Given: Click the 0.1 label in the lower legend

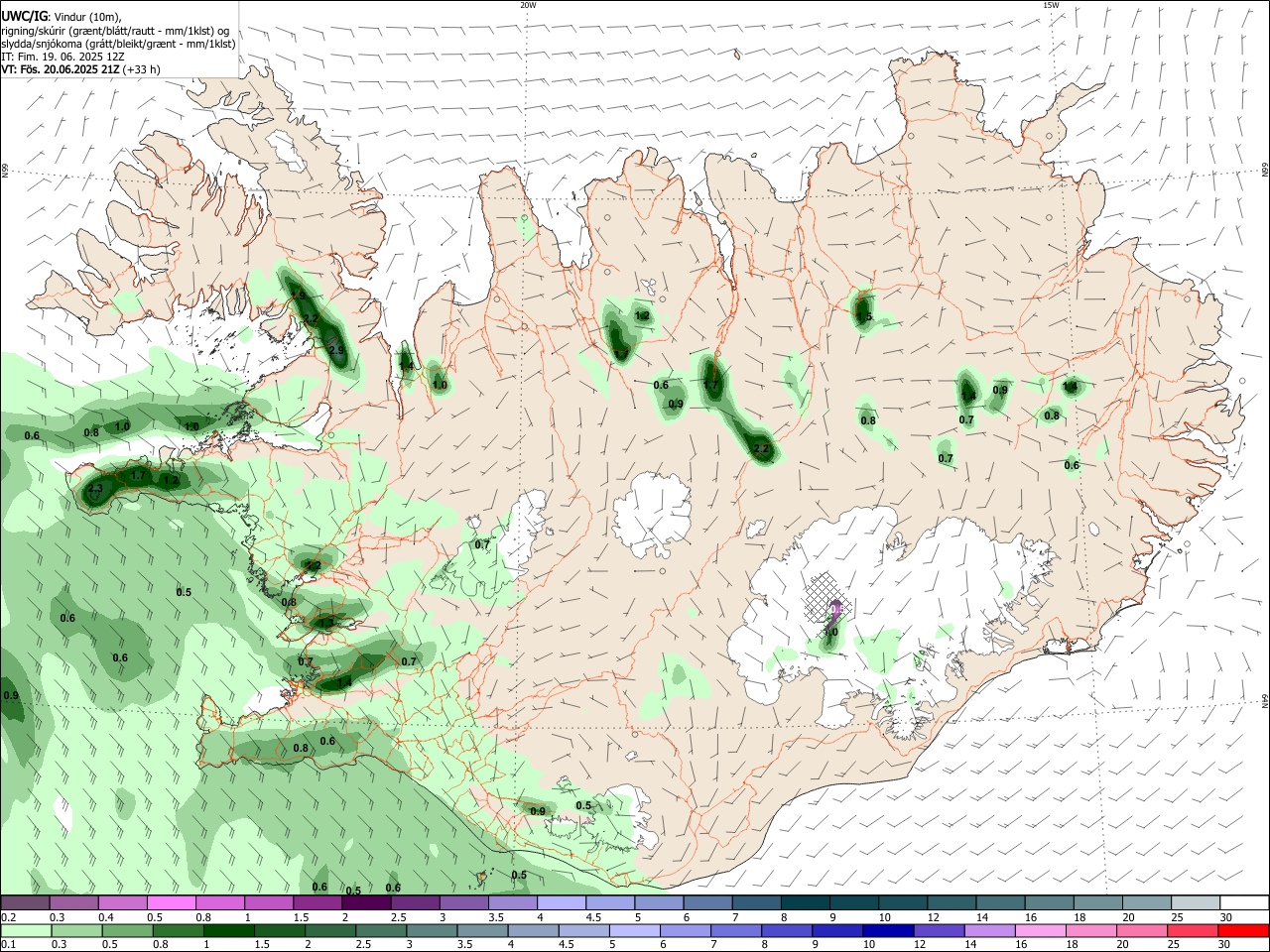Looking at the screenshot, I should click(x=8, y=945).
